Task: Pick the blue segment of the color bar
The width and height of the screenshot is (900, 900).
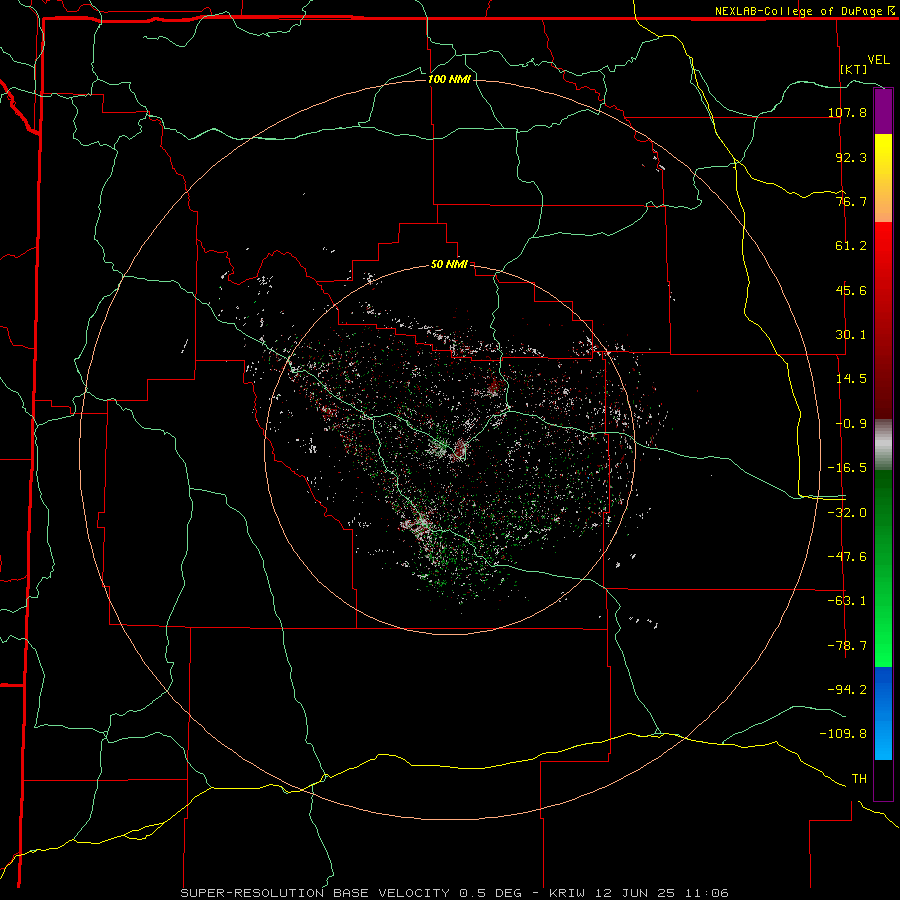Action: point(883,713)
